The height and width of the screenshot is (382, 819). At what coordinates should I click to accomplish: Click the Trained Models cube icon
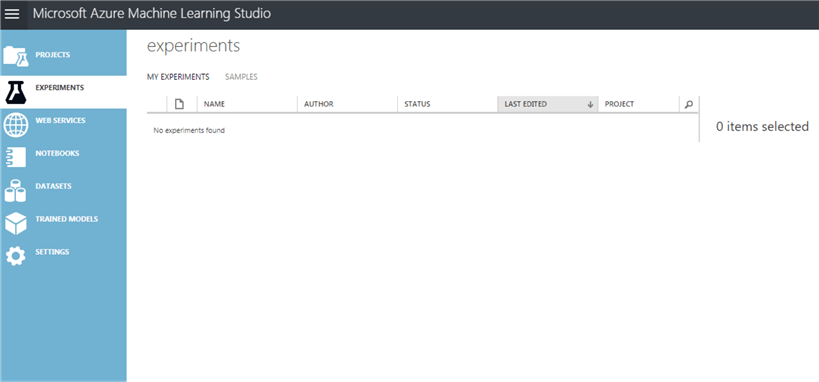click(x=16, y=224)
